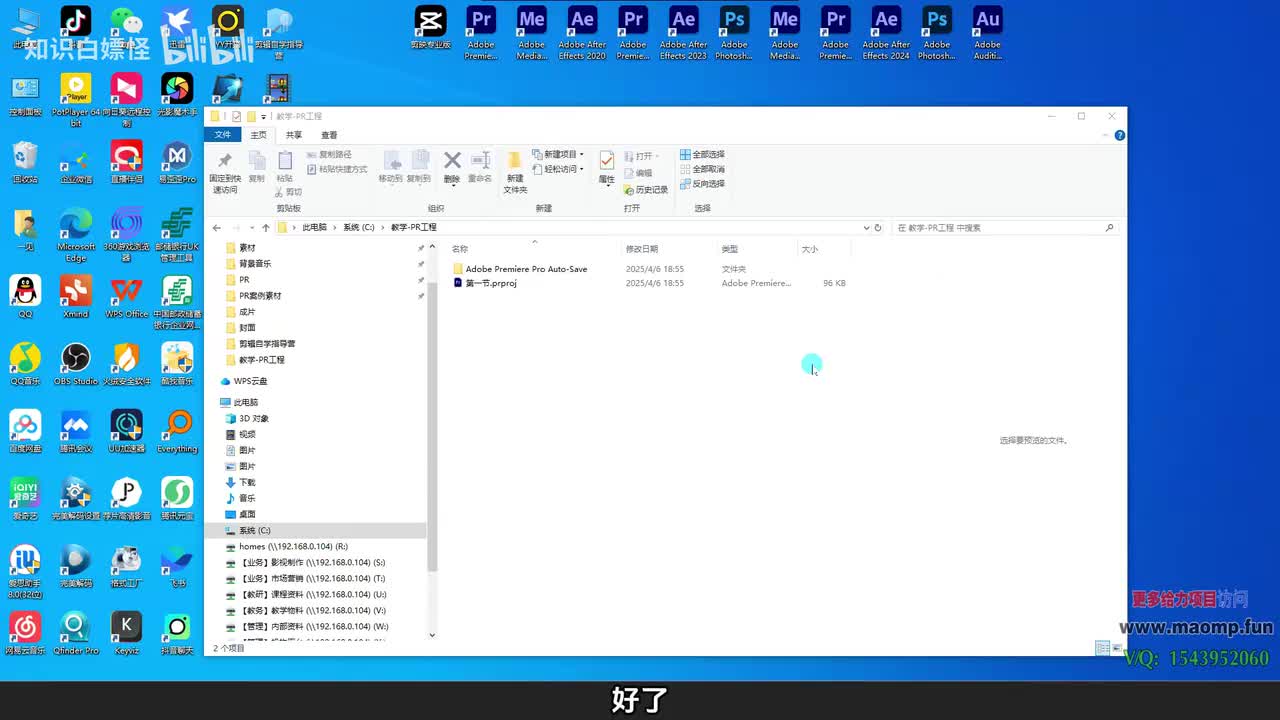Click the 粘贴 paste clipboard icon
1280x720 pixels.
pyautogui.click(x=285, y=161)
